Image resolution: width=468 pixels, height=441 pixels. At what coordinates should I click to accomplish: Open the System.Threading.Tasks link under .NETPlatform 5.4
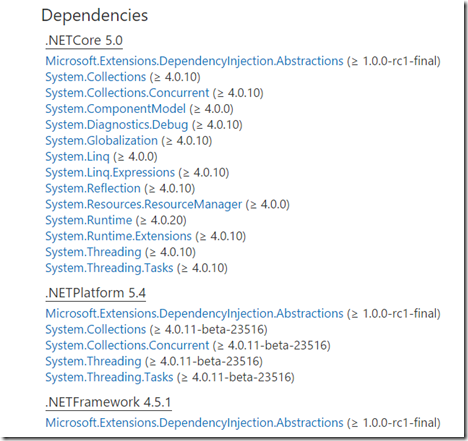tap(109, 377)
